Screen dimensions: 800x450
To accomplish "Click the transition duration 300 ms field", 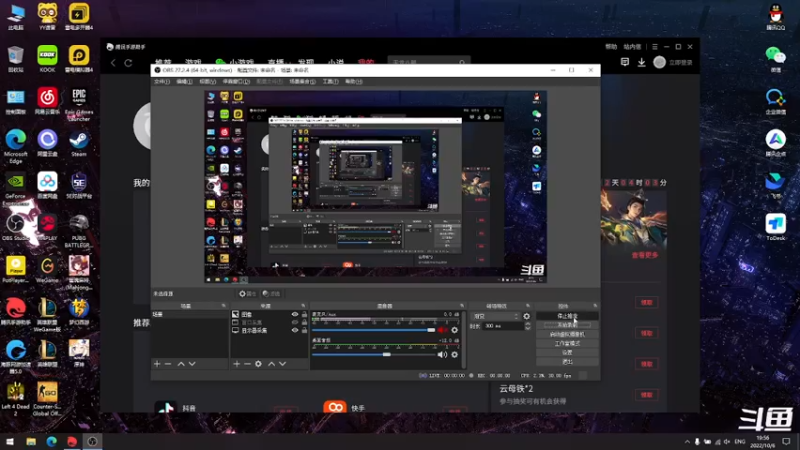I will (x=503, y=326).
